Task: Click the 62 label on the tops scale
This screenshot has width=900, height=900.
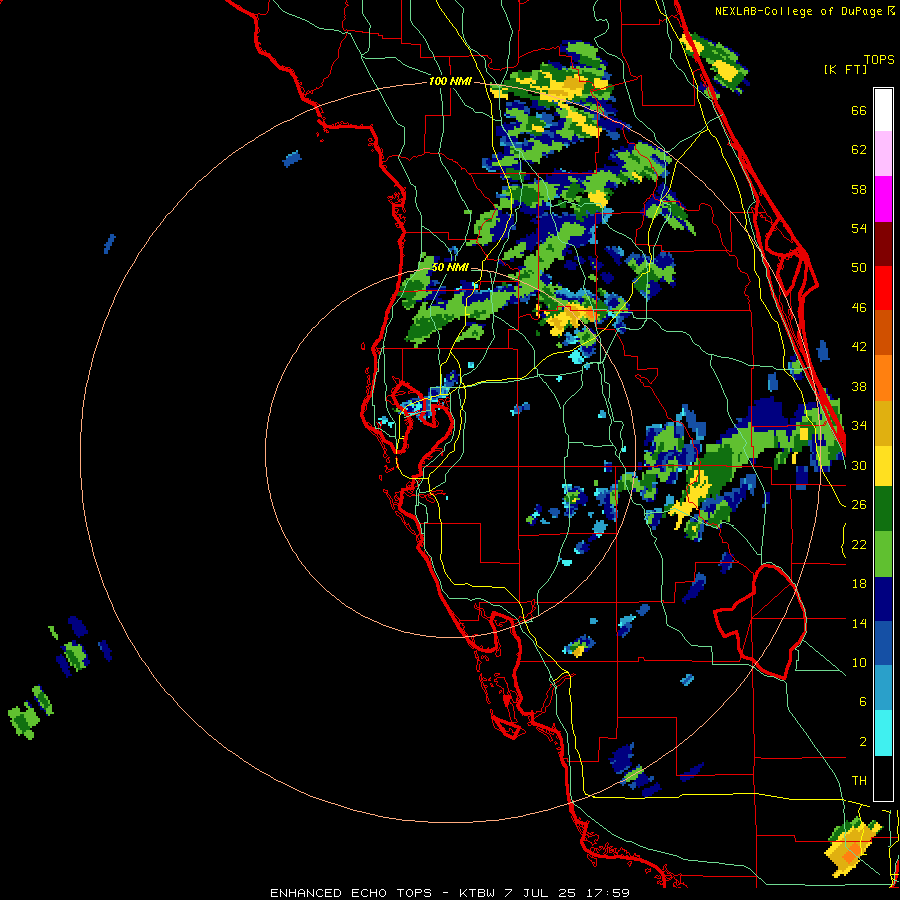Action: [x=859, y=150]
